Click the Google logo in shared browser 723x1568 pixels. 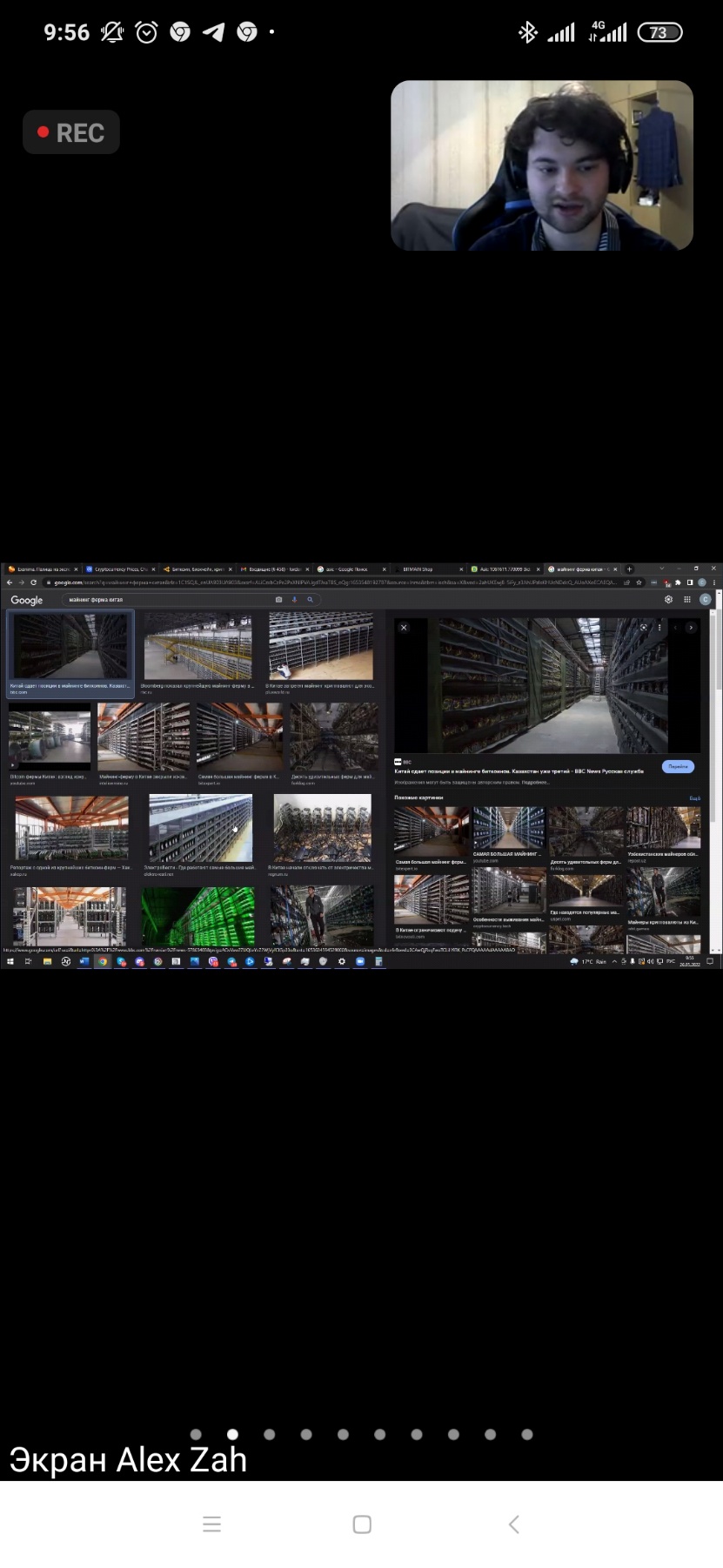click(x=26, y=600)
